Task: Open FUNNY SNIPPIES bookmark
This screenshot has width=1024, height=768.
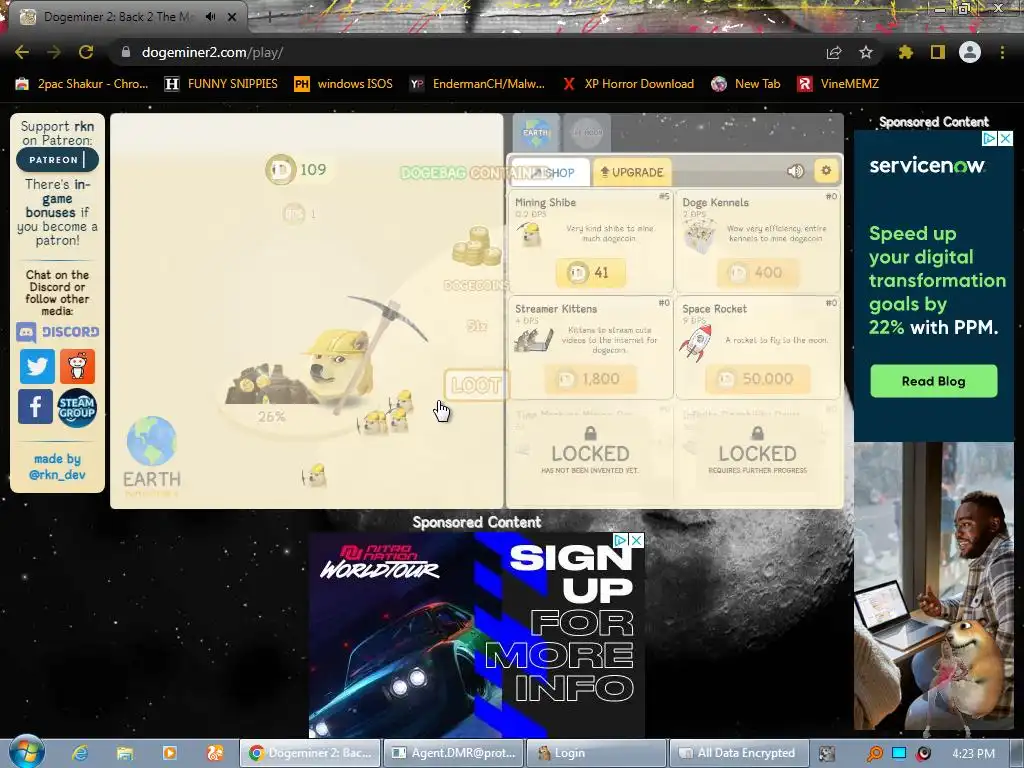Action: 221,84
